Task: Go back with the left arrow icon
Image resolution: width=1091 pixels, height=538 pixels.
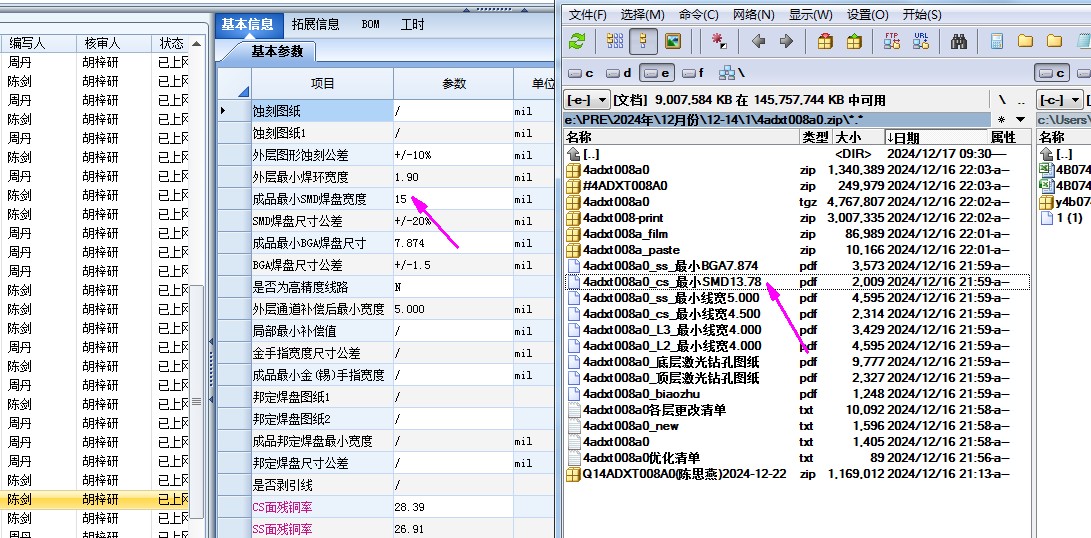Action: [759, 41]
